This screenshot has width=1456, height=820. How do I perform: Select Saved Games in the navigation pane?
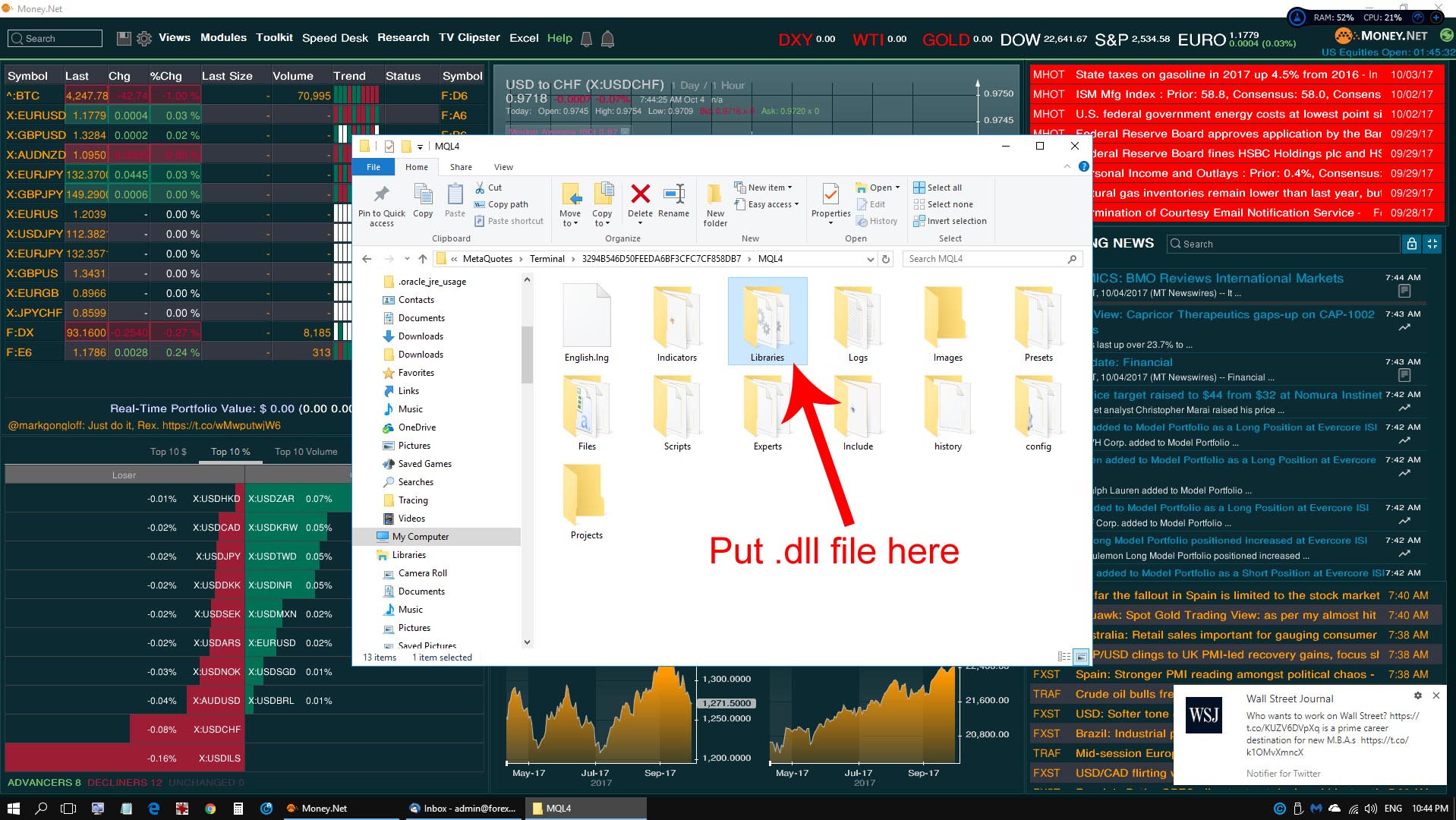click(x=424, y=464)
